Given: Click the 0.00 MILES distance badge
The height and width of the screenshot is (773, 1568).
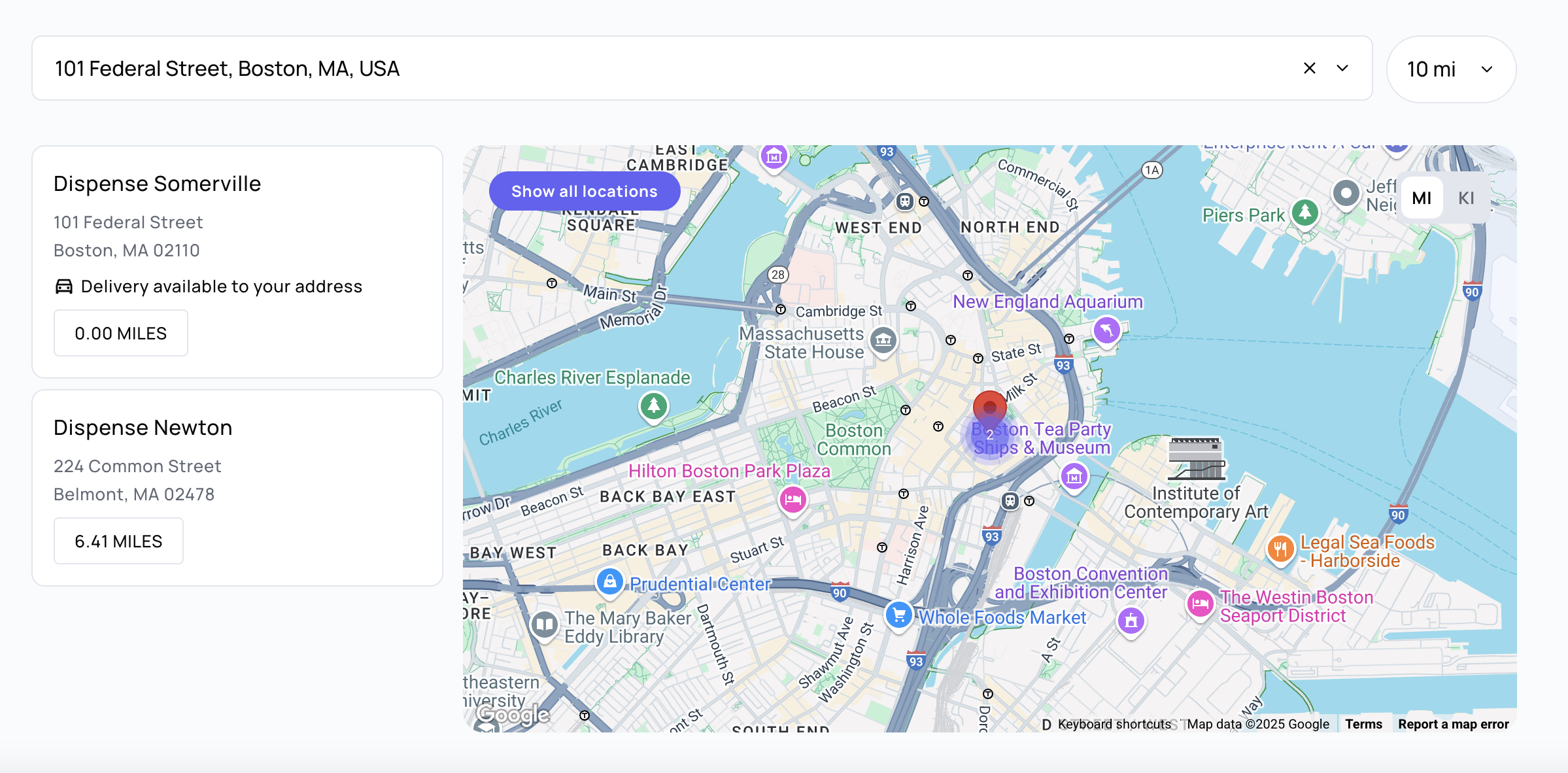Looking at the screenshot, I should pos(121,333).
